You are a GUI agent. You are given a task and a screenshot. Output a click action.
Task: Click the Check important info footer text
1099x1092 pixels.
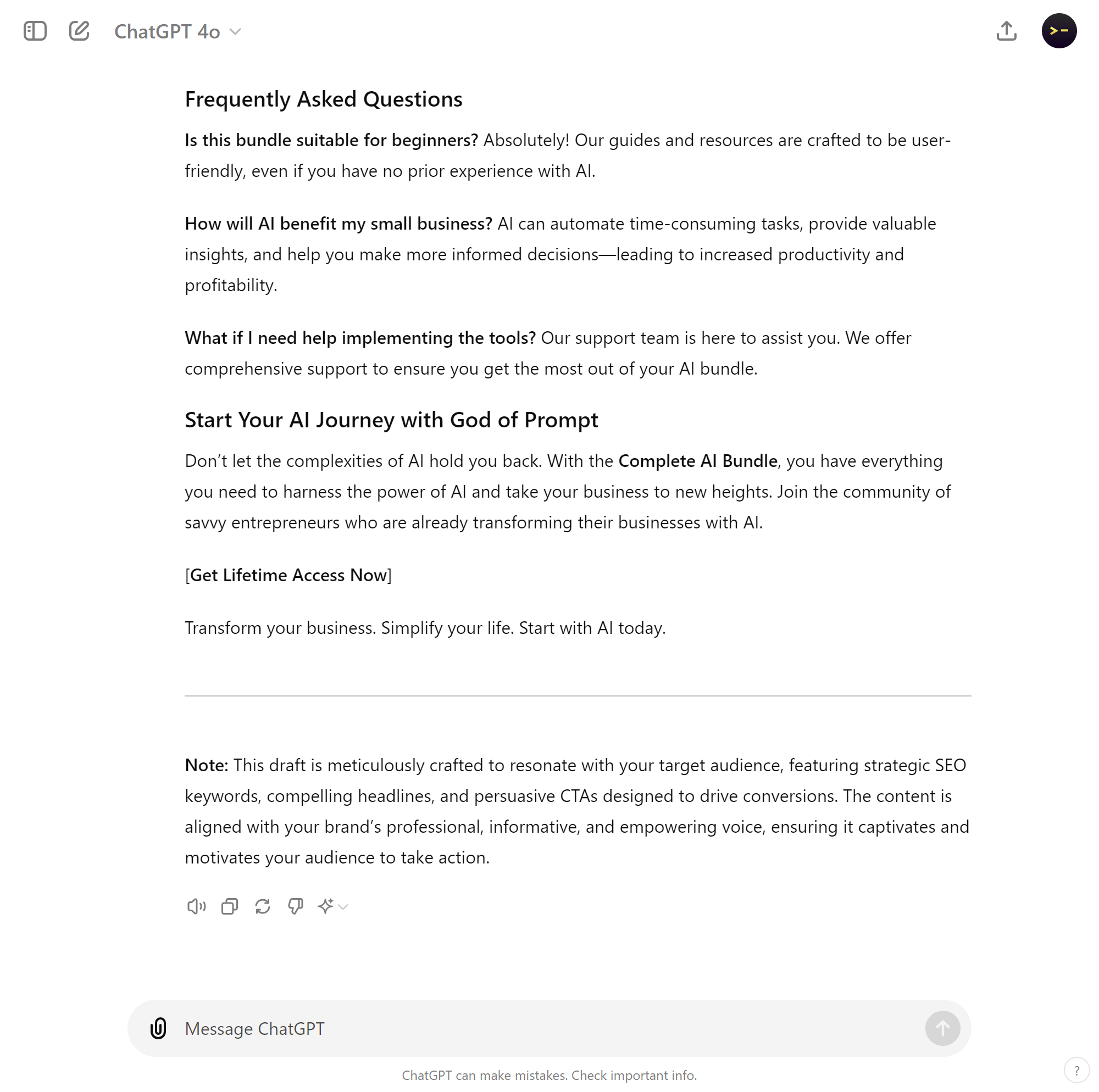634,1076
